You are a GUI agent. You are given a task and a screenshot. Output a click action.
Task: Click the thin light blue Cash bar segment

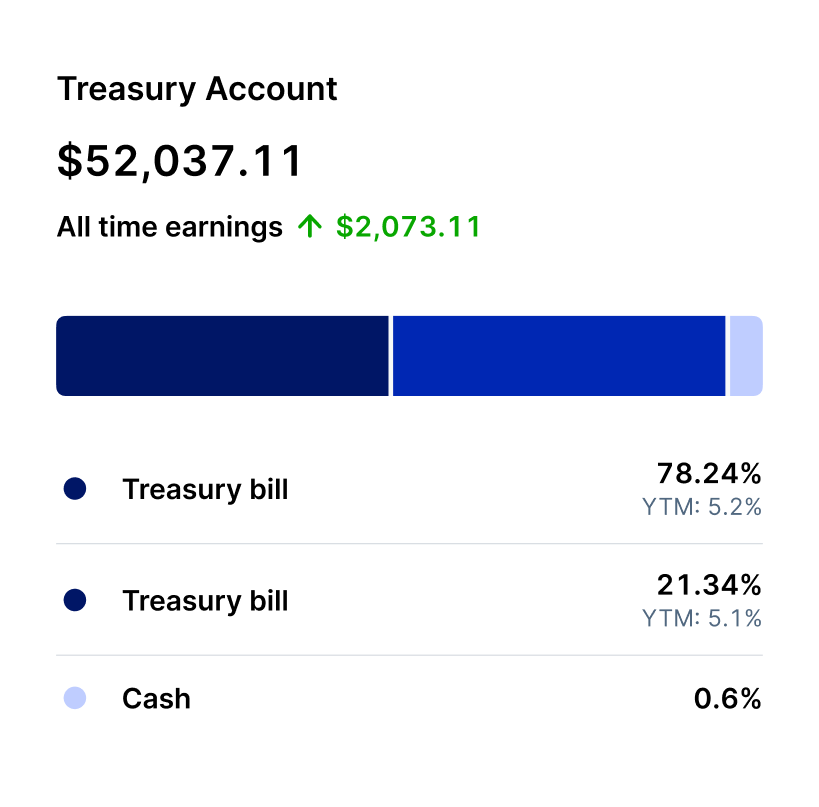click(x=746, y=356)
